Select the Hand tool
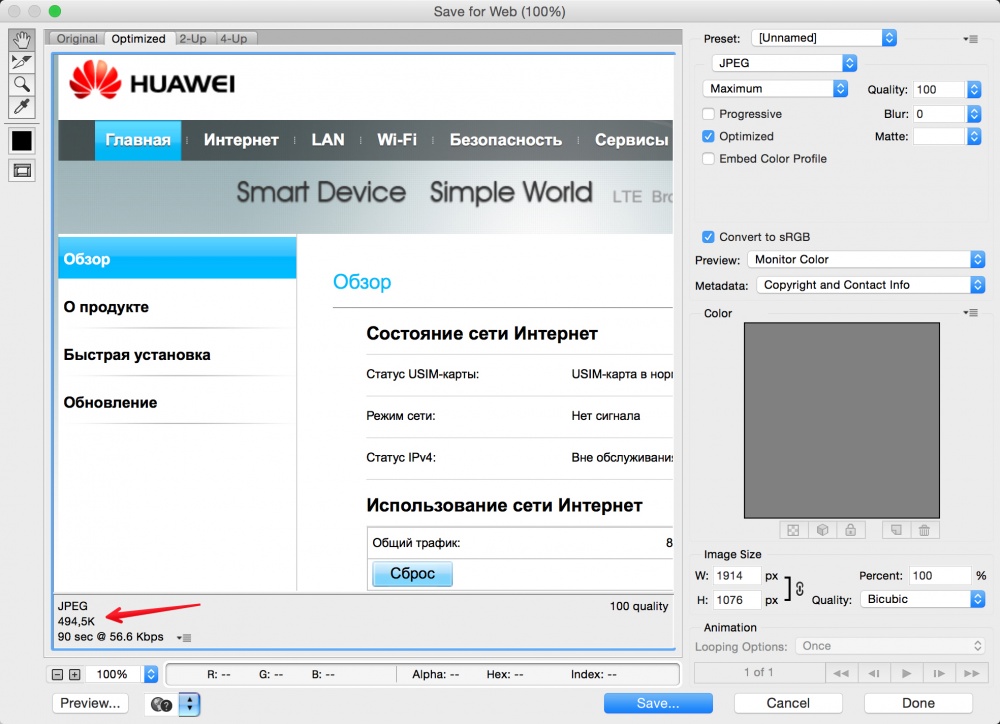The width and height of the screenshot is (1000, 724). (x=22, y=40)
